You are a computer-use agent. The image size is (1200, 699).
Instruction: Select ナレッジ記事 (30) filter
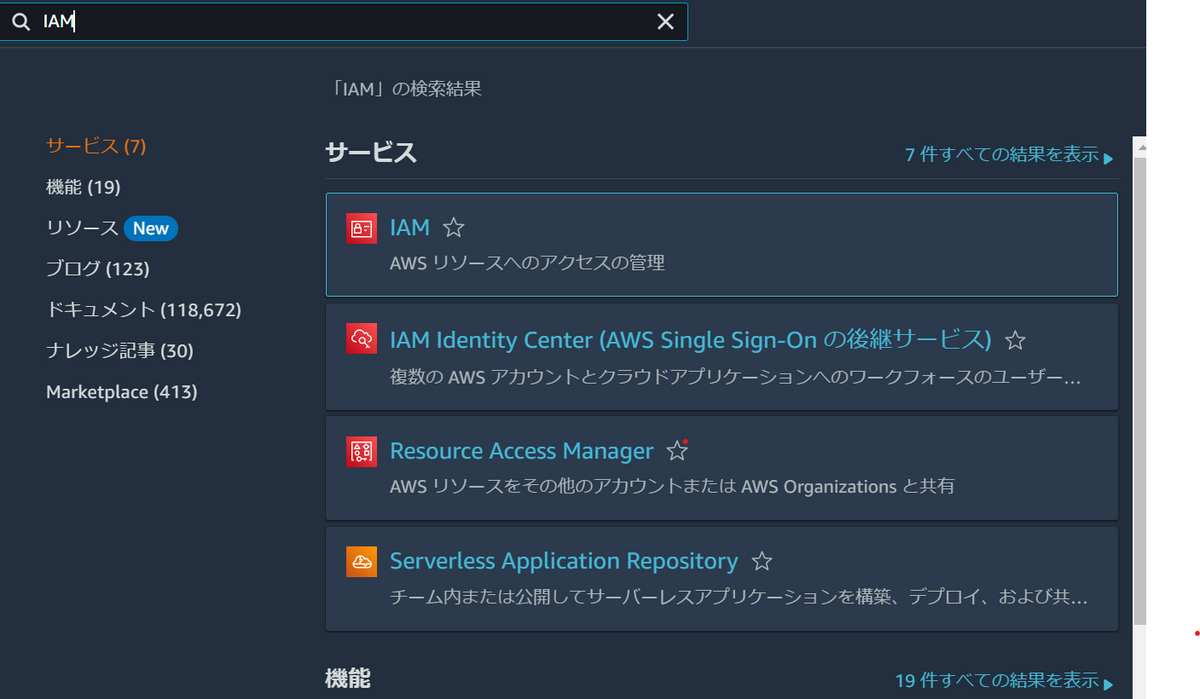pos(120,351)
